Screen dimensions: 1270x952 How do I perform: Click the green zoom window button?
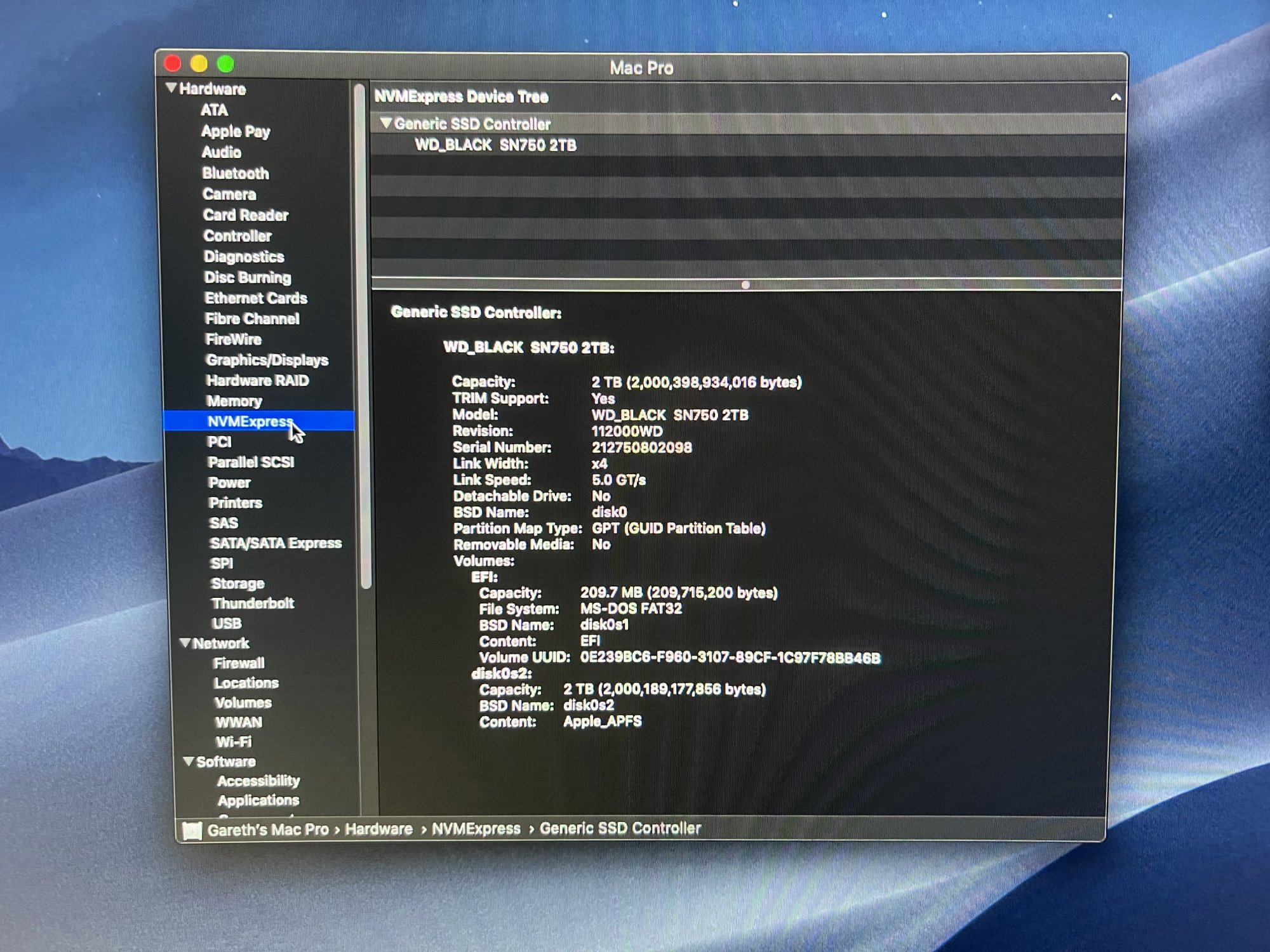point(225,64)
